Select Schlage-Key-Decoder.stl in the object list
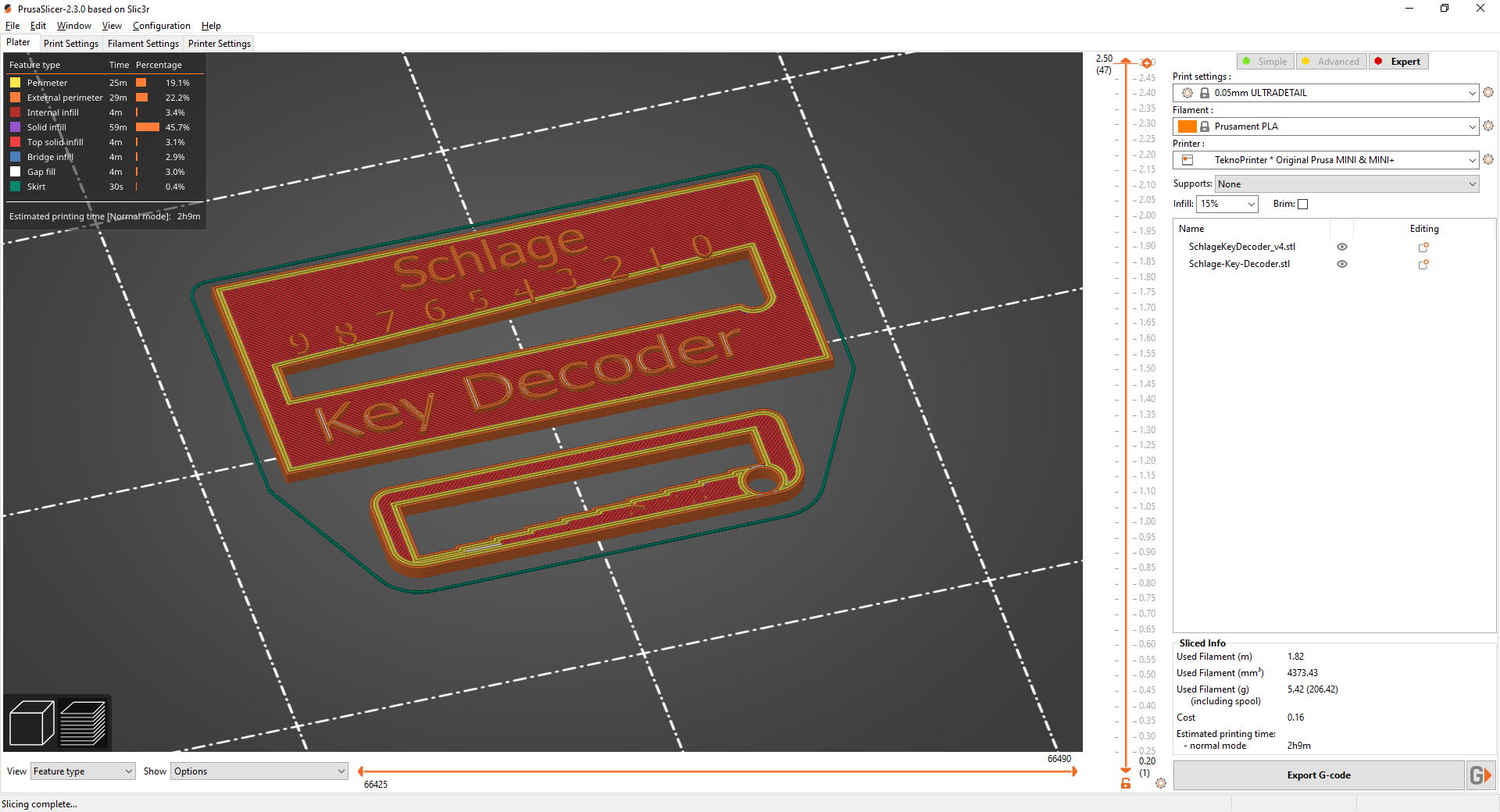Image resolution: width=1500 pixels, height=812 pixels. click(1239, 264)
